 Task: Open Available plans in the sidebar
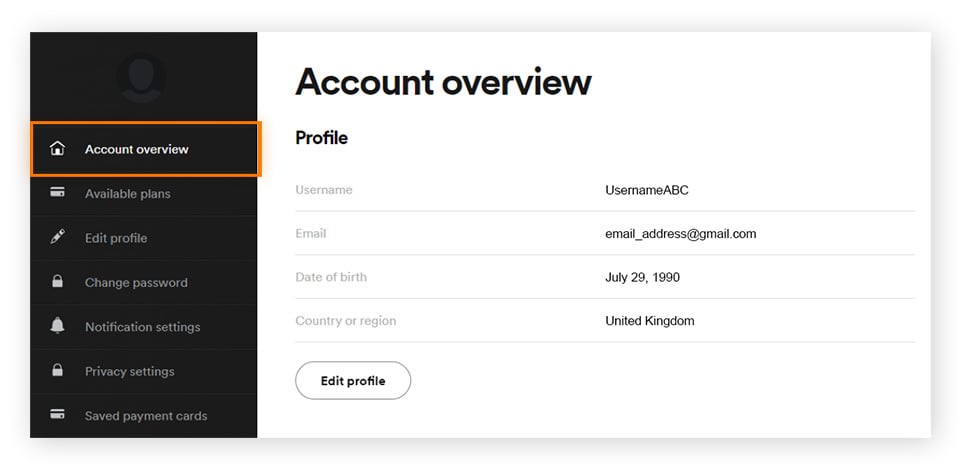tap(144, 194)
